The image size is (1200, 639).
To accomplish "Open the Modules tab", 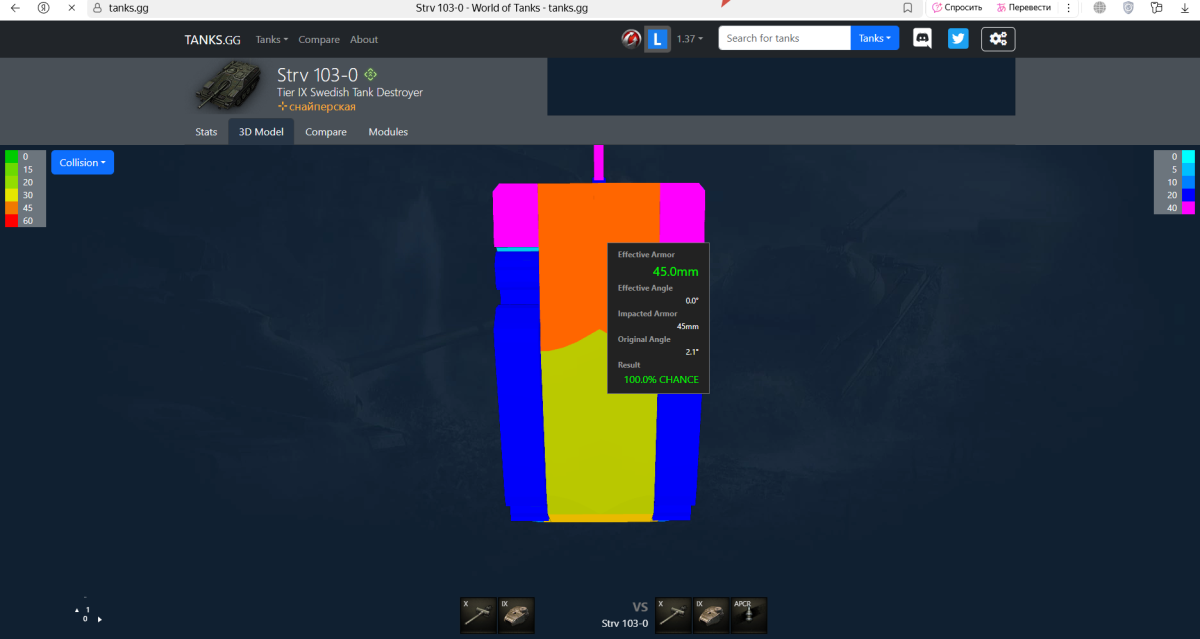I will coord(388,132).
